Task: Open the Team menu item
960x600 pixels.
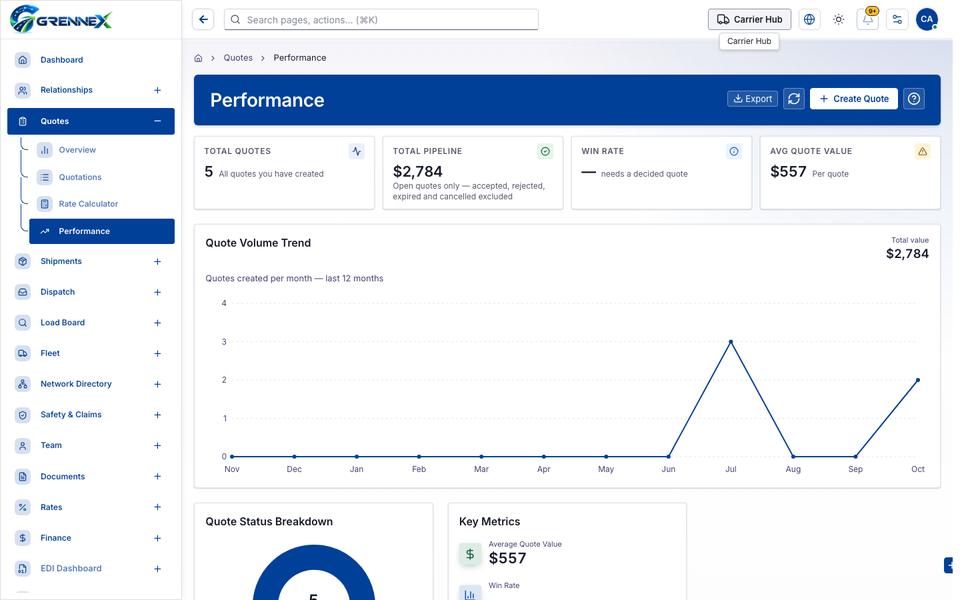Action: click(91, 445)
